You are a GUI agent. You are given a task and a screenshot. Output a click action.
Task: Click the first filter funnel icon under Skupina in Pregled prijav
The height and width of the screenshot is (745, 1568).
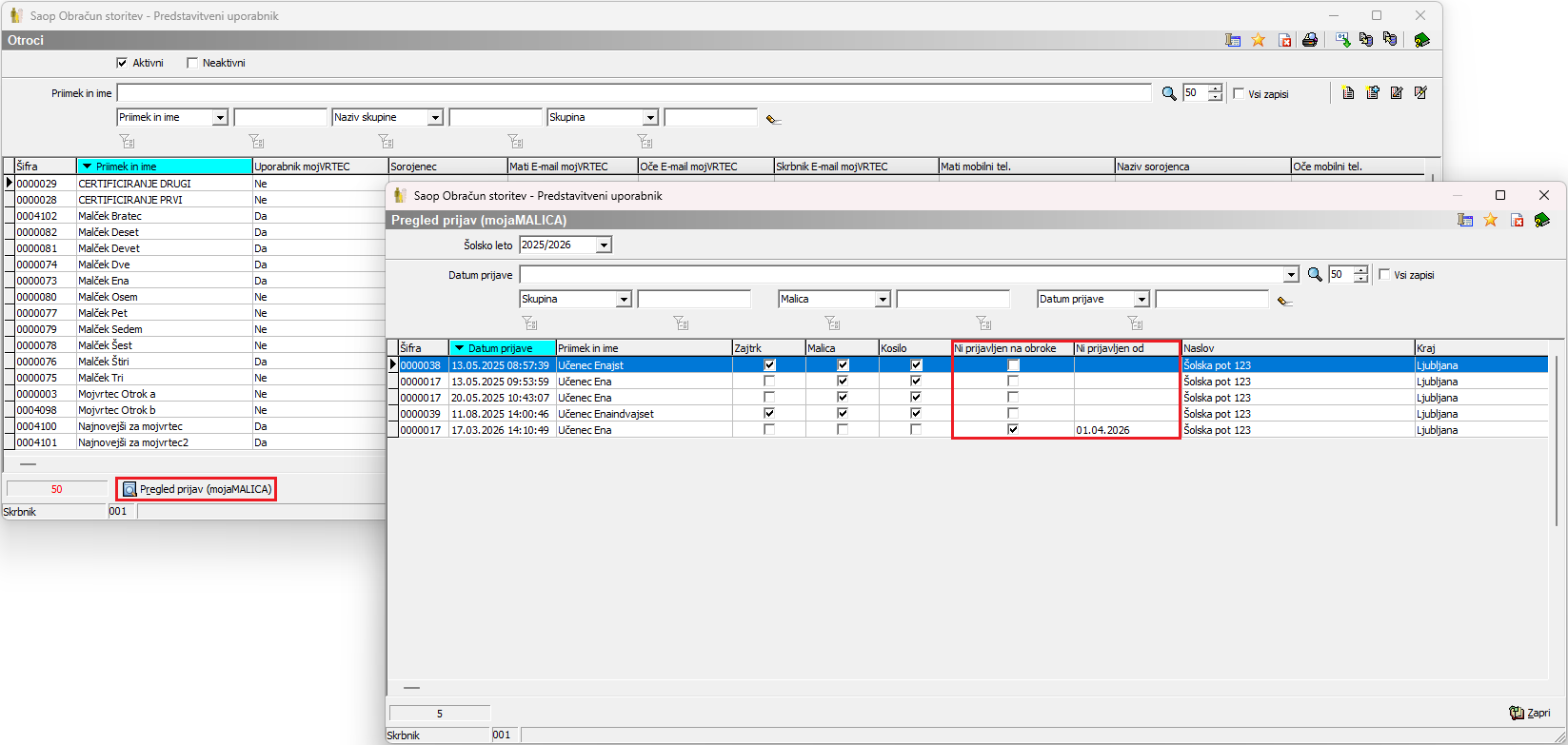[x=530, y=323]
